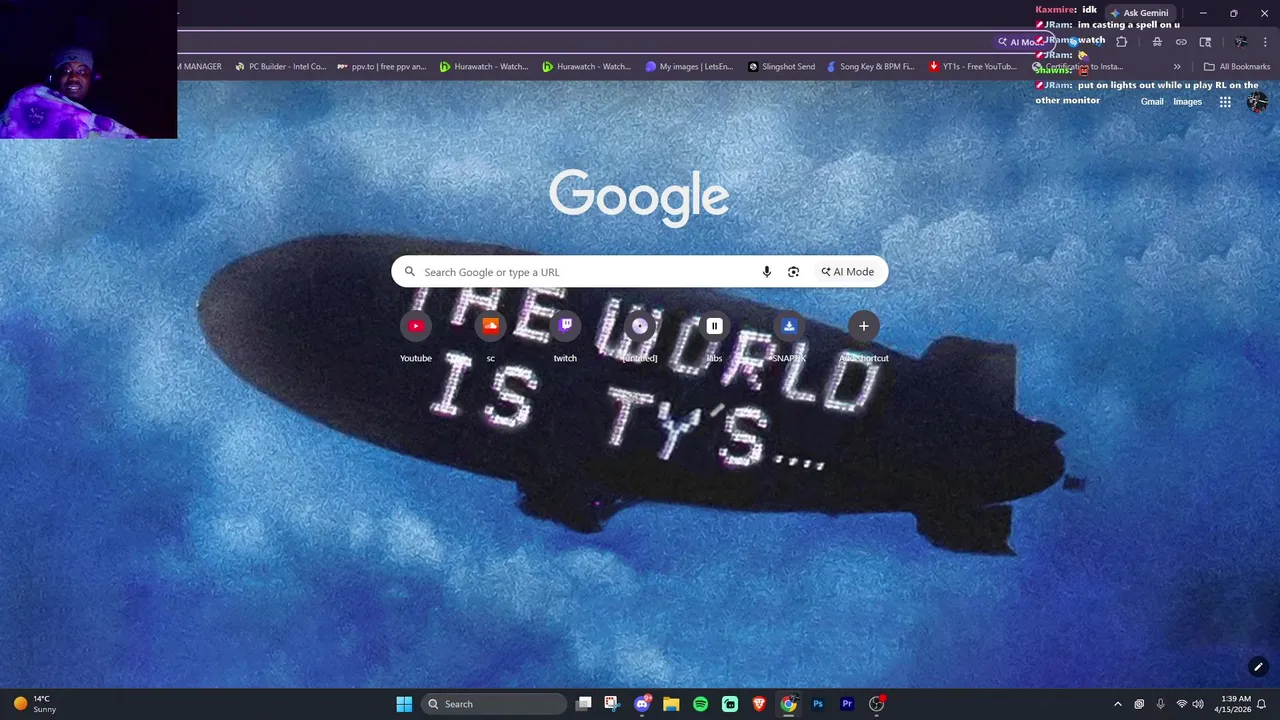Click the link chain icon in the Chrome toolbar
The image size is (1280, 720).
tap(1181, 42)
